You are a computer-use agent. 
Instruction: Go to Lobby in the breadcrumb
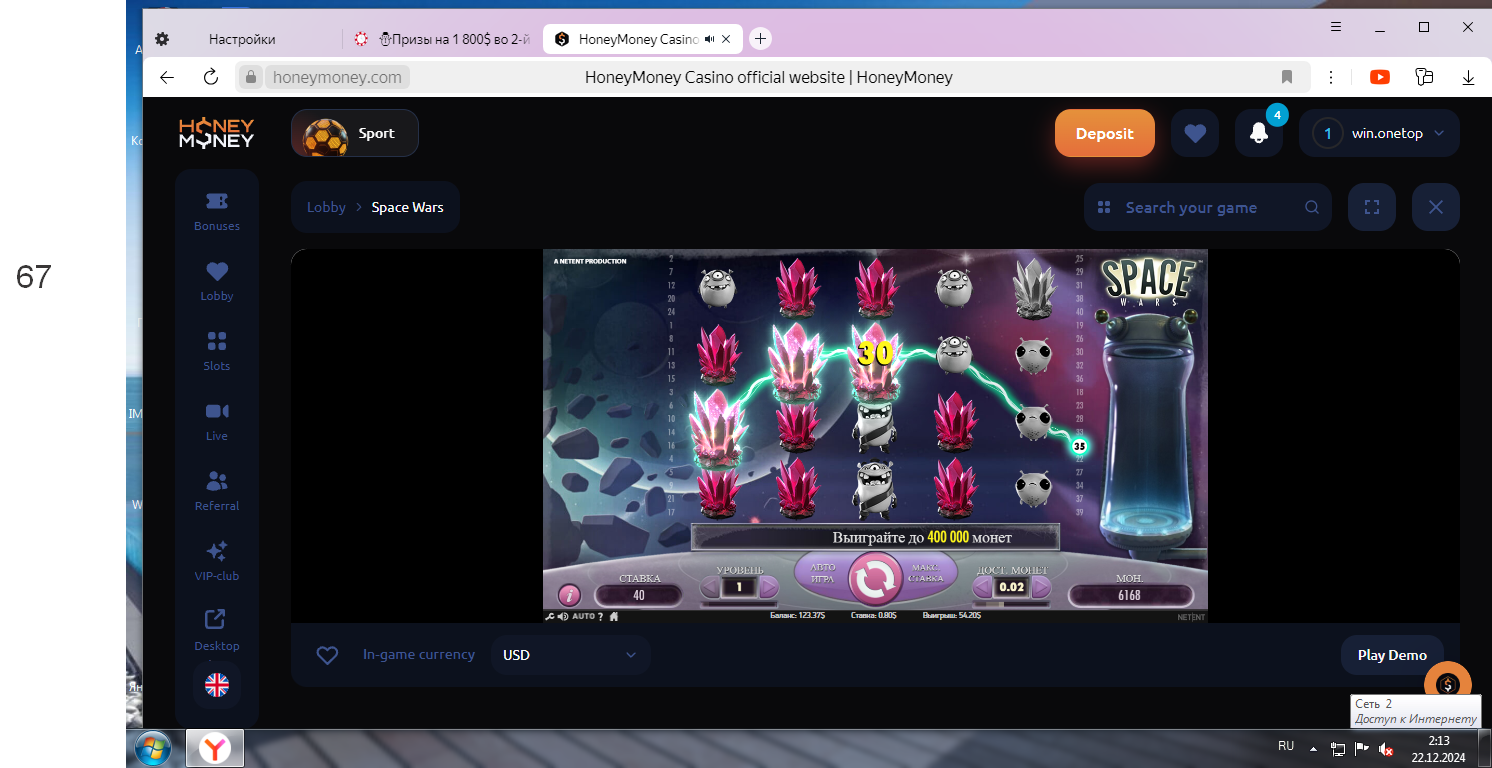point(326,207)
